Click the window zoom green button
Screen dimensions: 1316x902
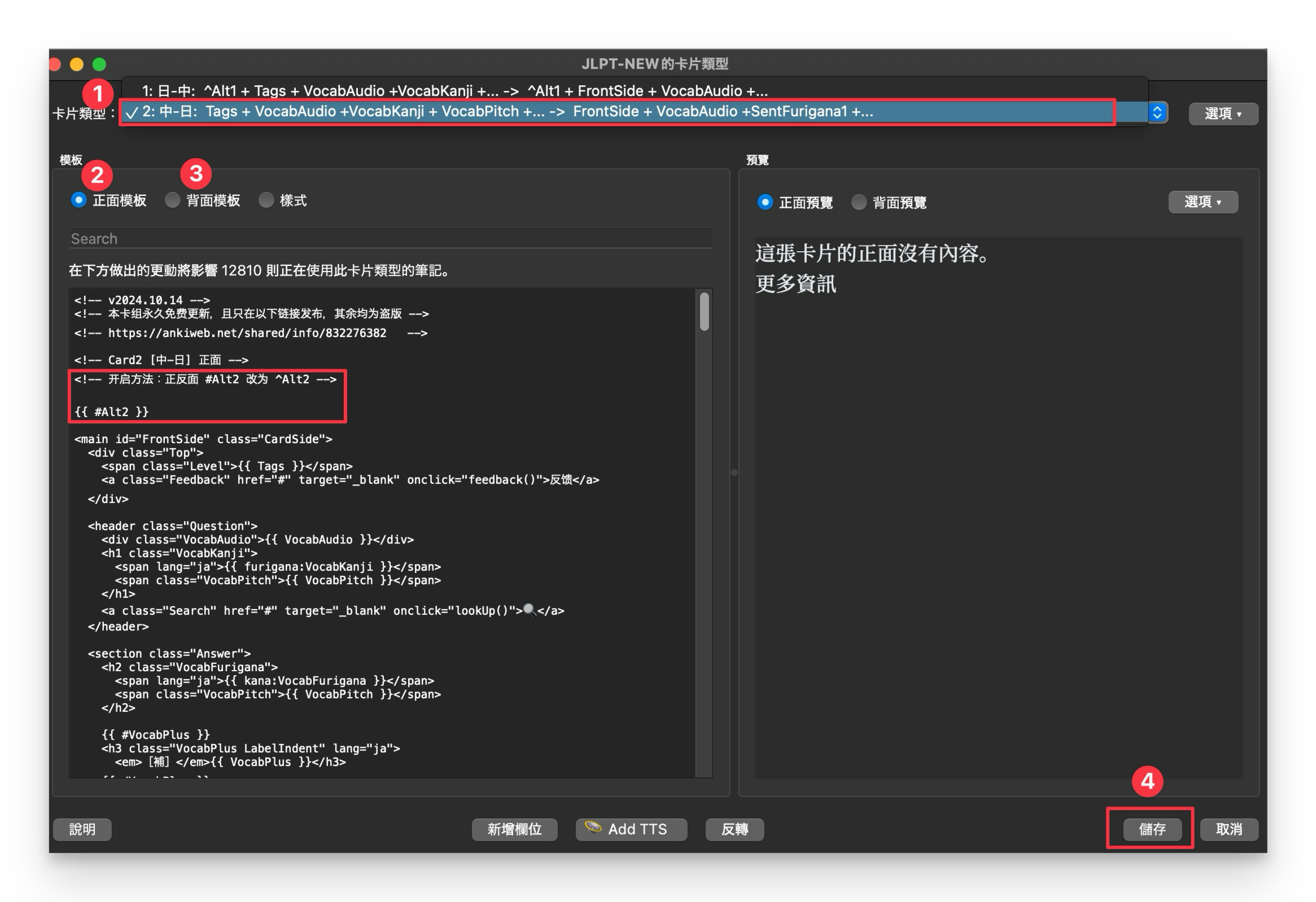tap(99, 64)
